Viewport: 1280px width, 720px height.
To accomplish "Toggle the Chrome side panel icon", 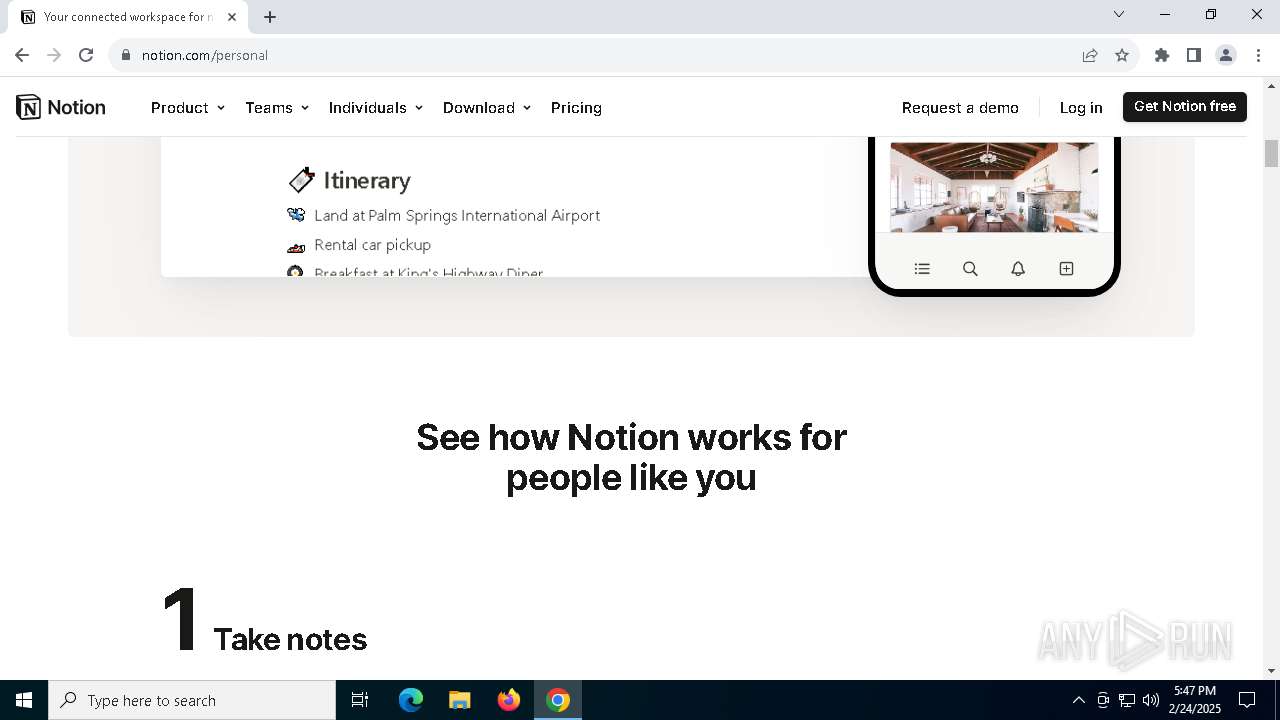I will [1194, 55].
